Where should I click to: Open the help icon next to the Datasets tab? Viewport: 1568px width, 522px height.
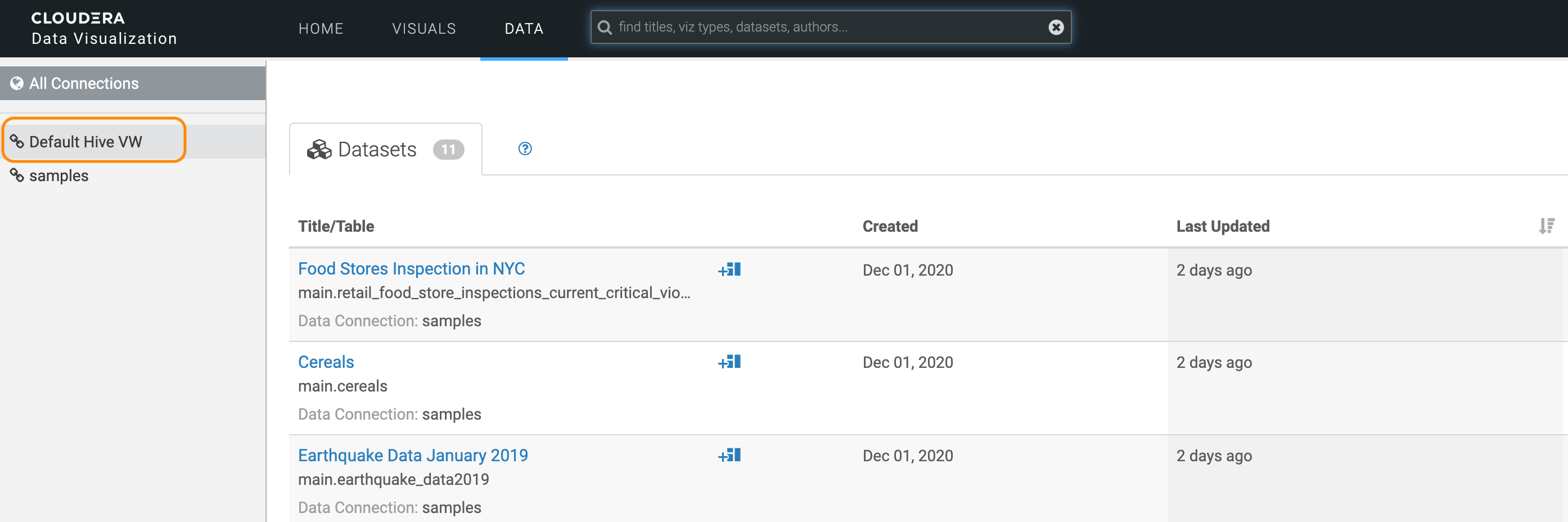point(525,148)
